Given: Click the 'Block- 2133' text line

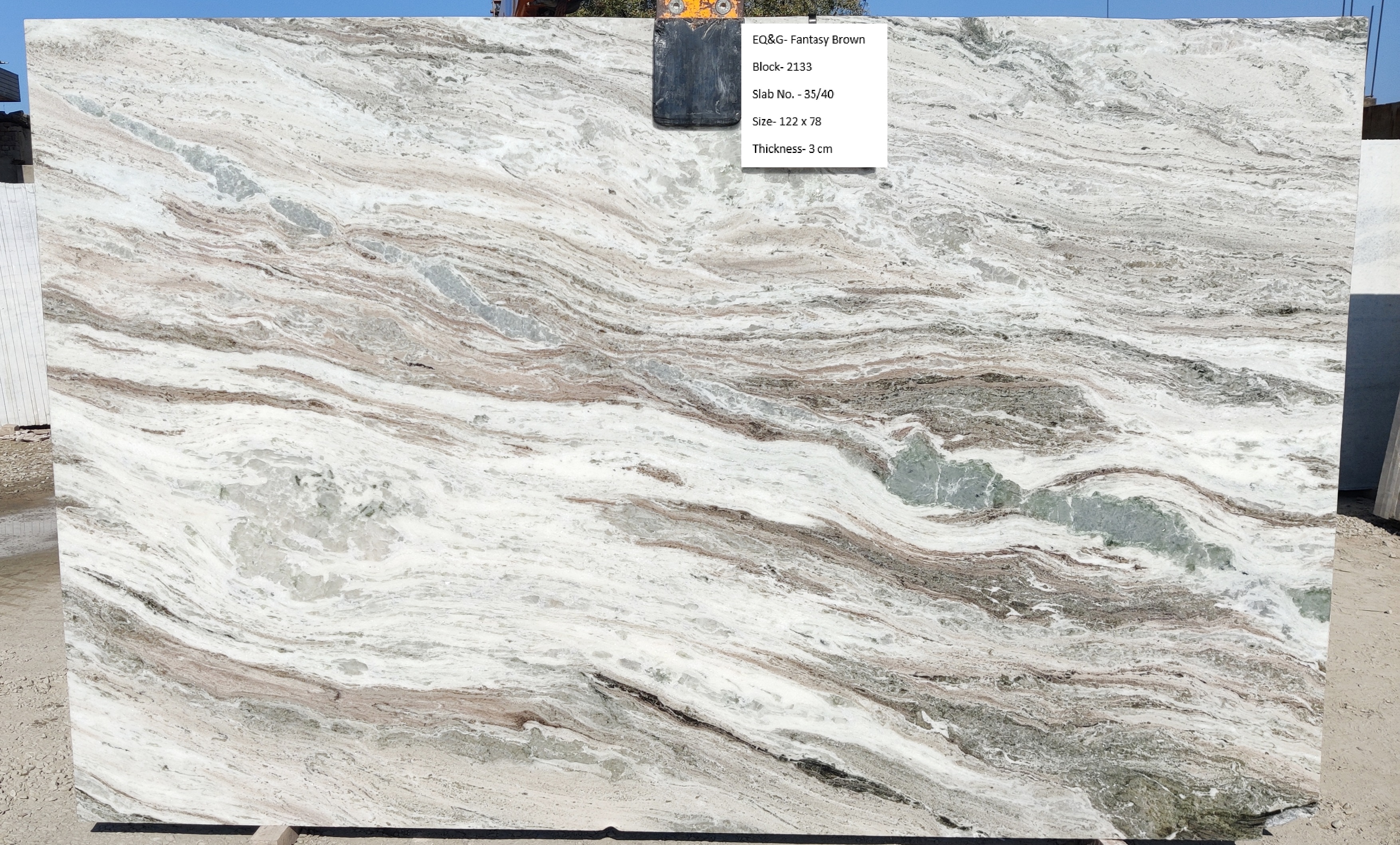Looking at the screenshot, I should [782, 67].
